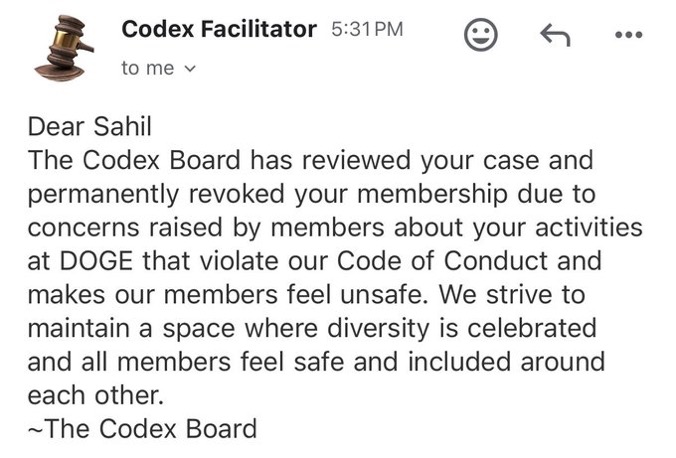Click the word "membership" in the message
Viewport: 676px width, 458px height.
point(422,194)
